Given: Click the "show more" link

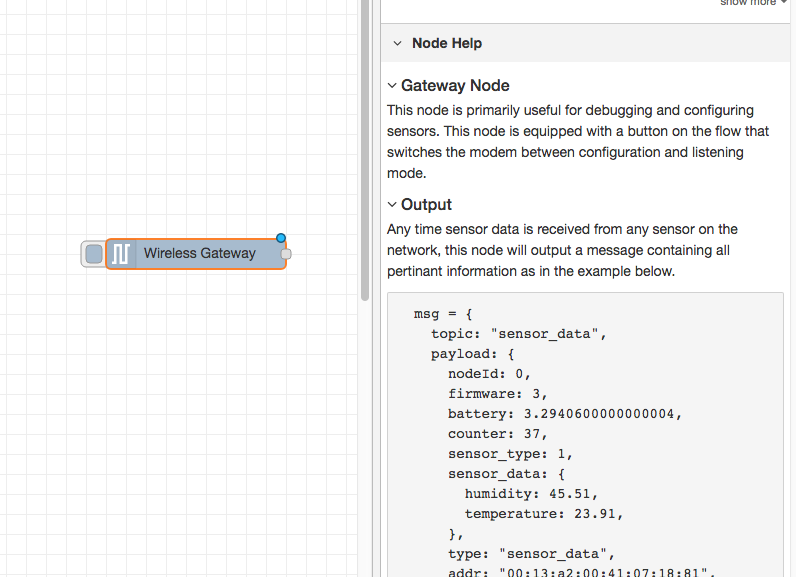Looking at the screenshot, I should (x=748, y=3).
